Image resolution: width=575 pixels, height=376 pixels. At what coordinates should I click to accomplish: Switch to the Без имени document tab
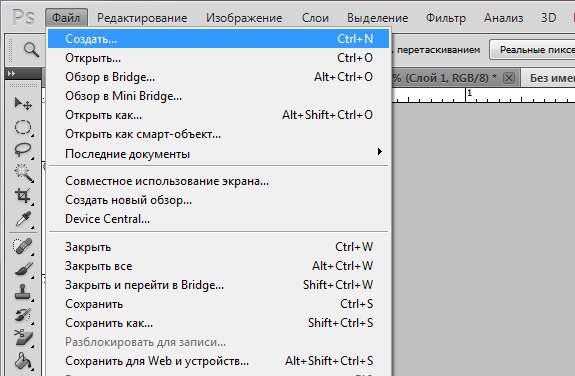tap(549, 78)
